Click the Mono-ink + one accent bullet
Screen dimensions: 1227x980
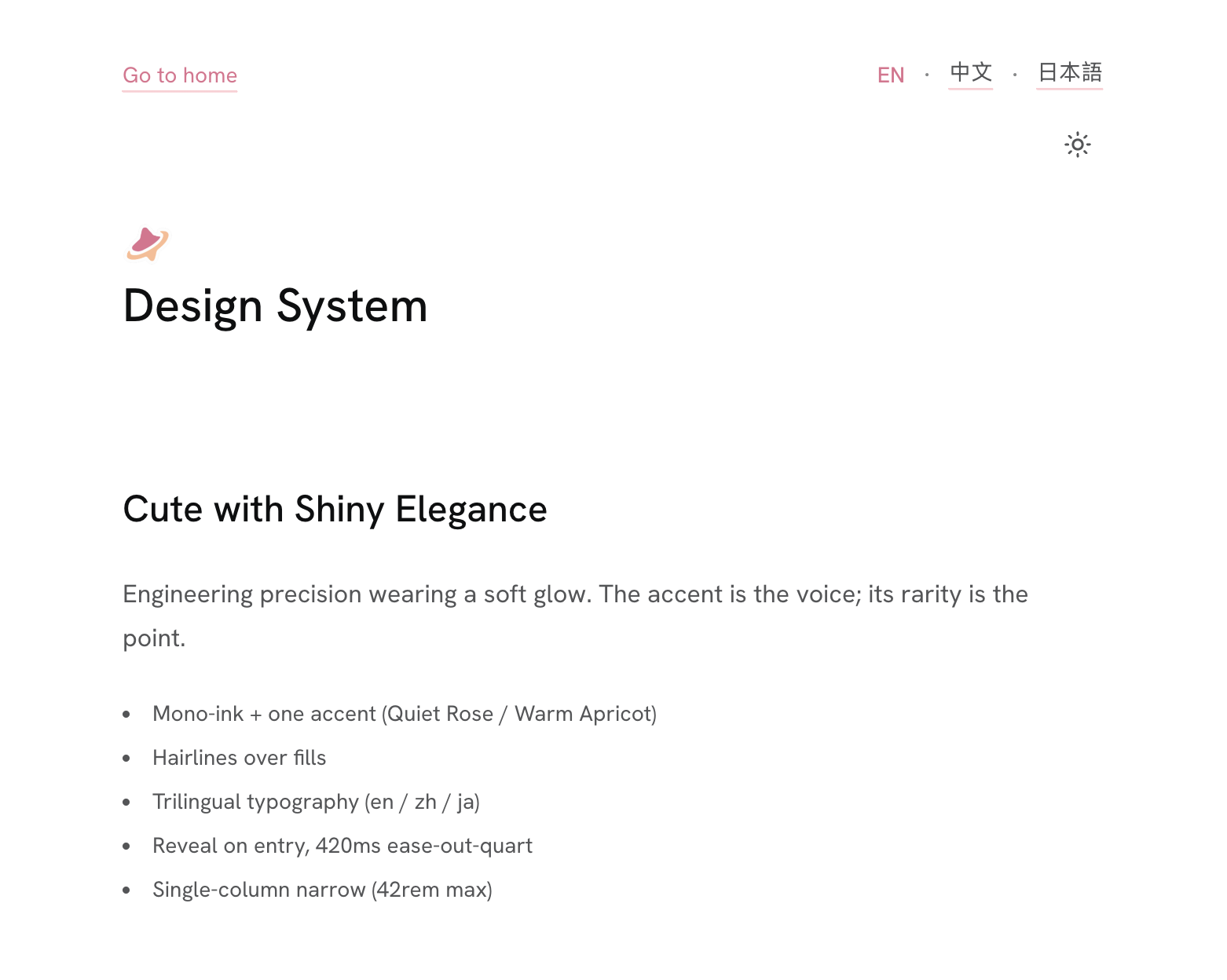point(405,714)
